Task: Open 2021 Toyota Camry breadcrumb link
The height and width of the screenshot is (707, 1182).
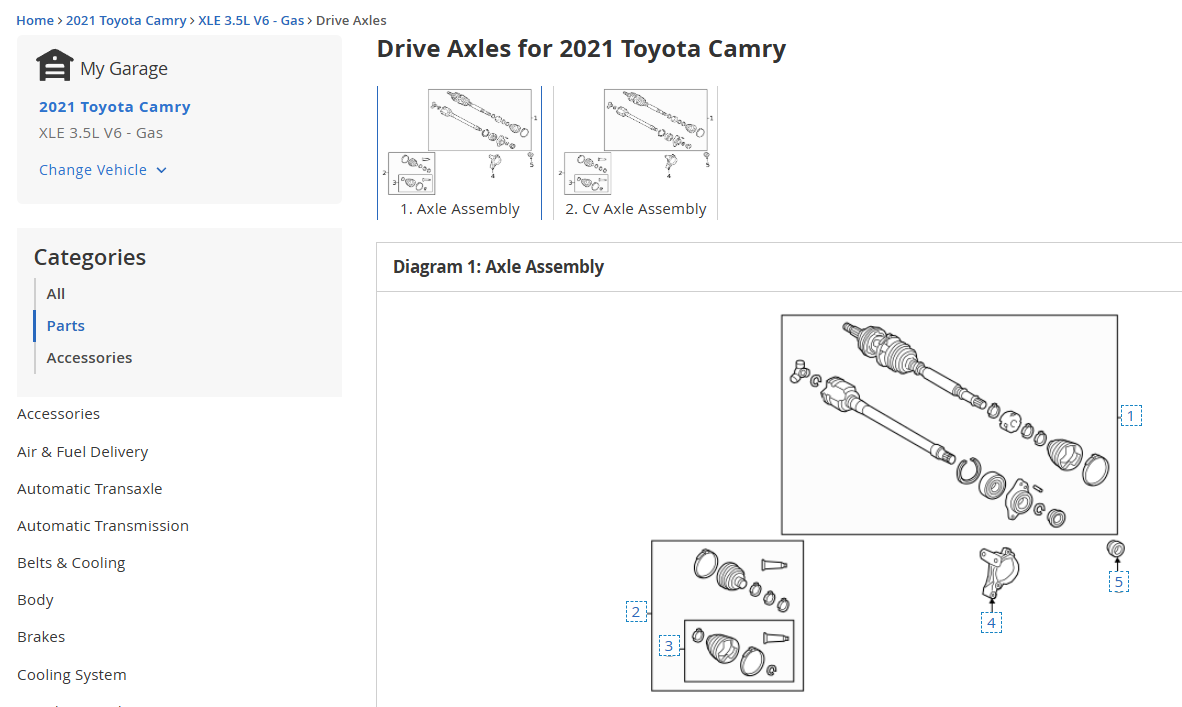Action: click(126, 20)
